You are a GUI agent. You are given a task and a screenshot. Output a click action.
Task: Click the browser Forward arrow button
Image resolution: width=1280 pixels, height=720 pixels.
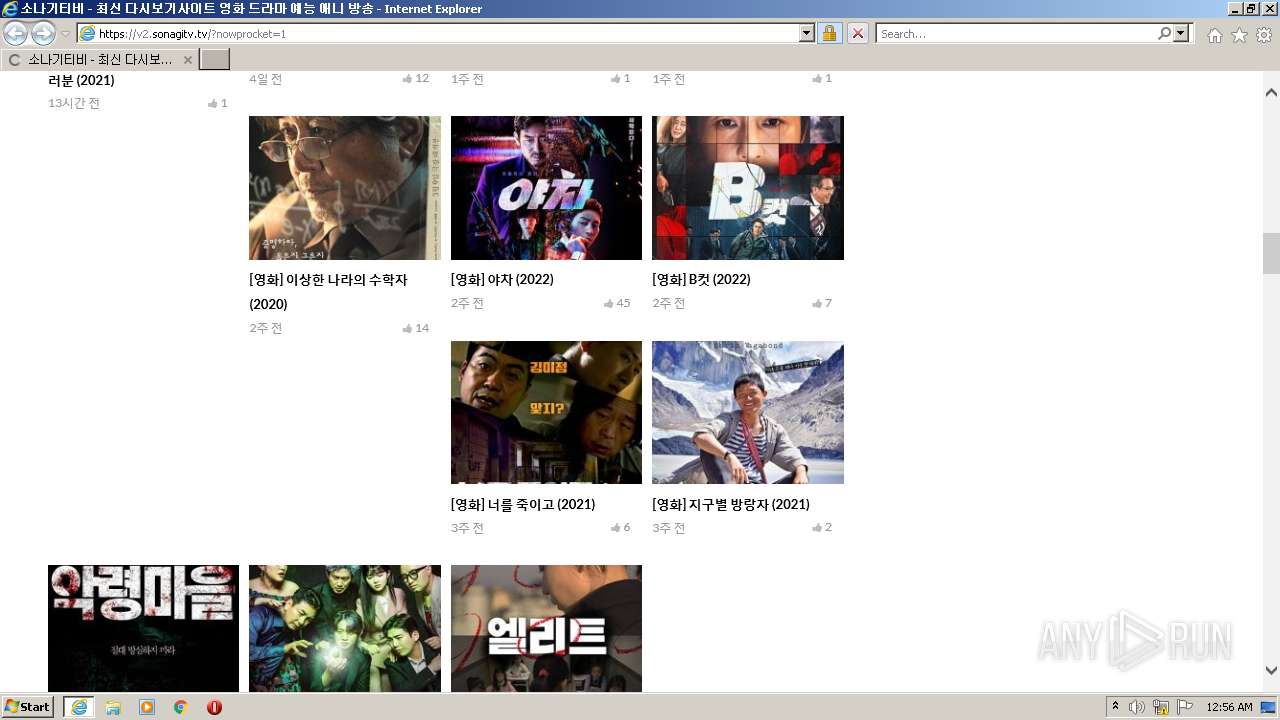click(43, 33)
